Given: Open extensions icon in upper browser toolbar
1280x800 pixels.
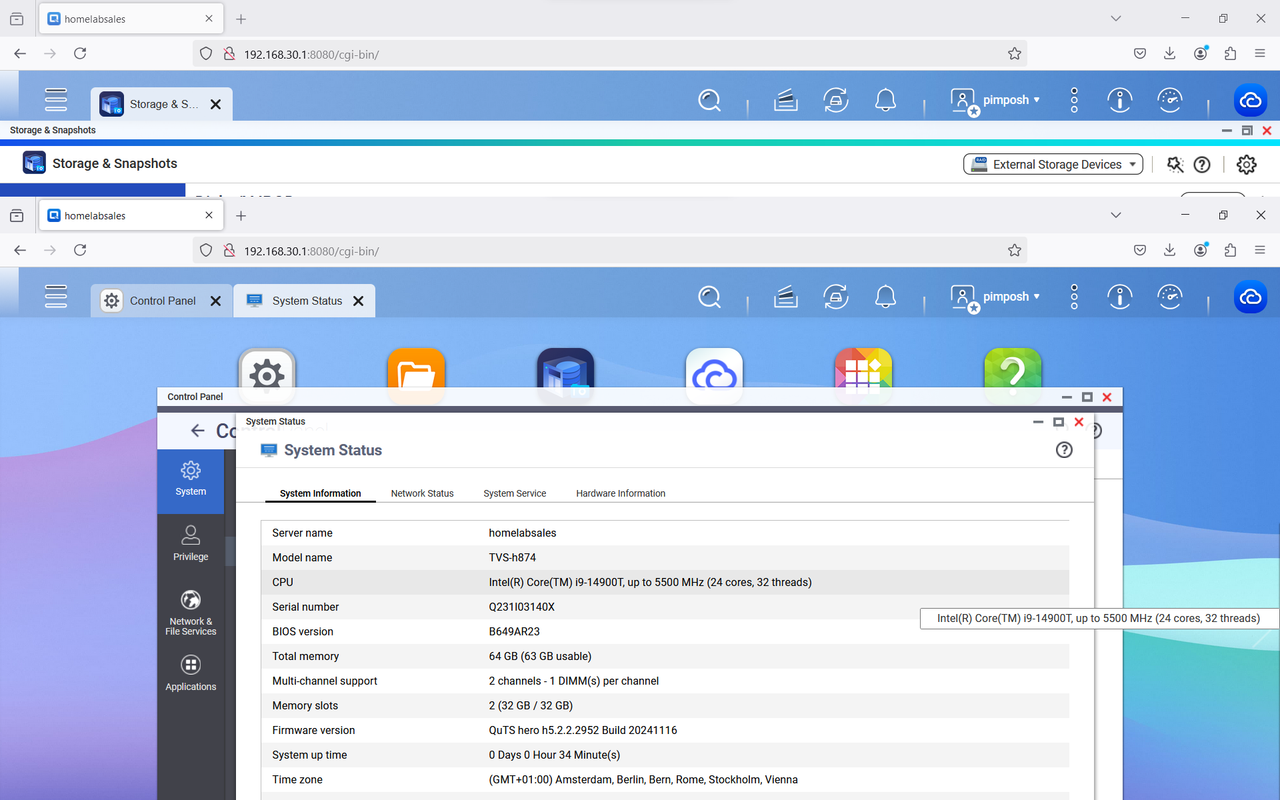Looking at the screenshot, I should pos(1230,54).
